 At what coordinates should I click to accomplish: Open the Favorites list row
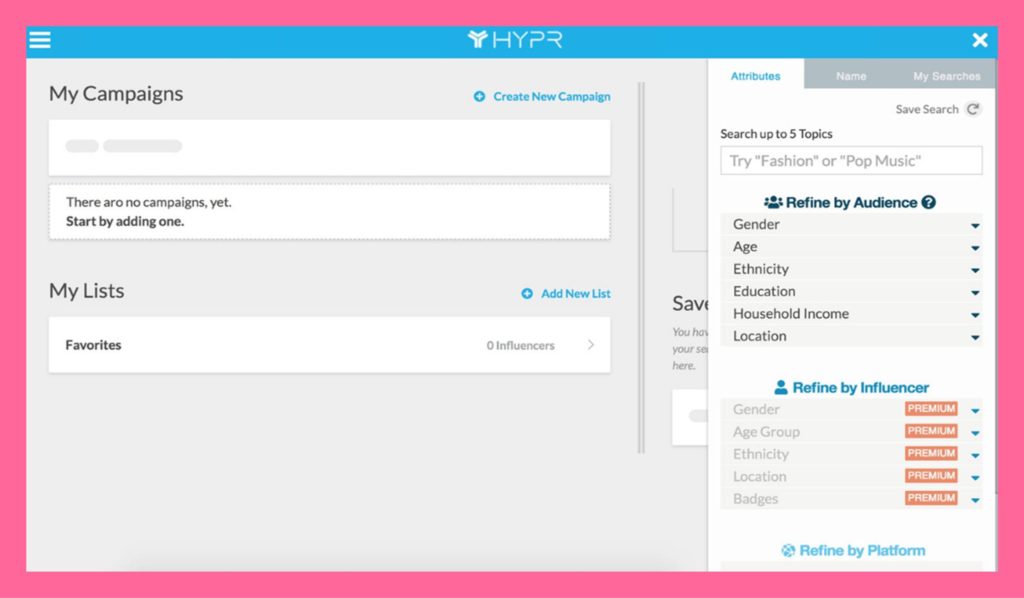(x=330, y=345)
